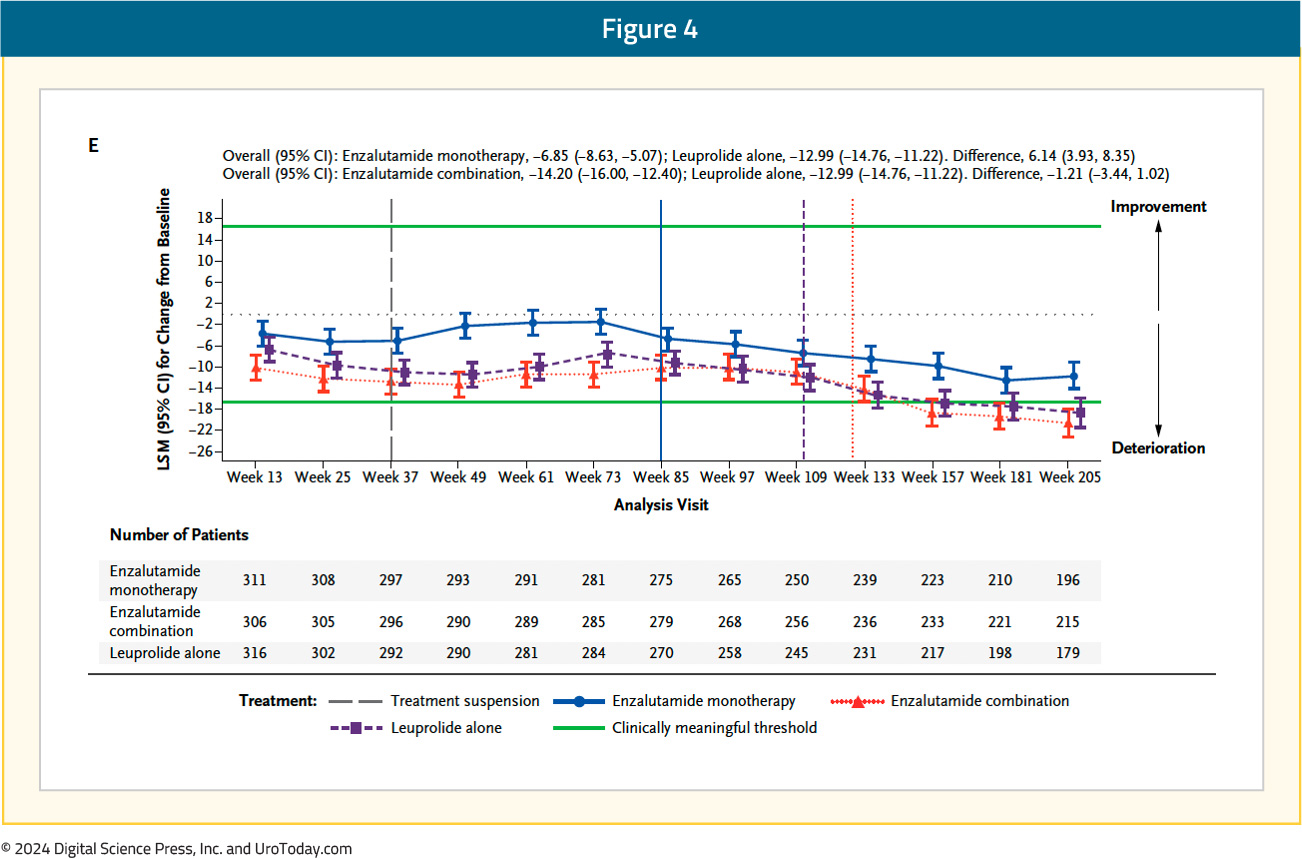
Task: Click the 311 monotherapy patient count
Action: pos(255,580)
